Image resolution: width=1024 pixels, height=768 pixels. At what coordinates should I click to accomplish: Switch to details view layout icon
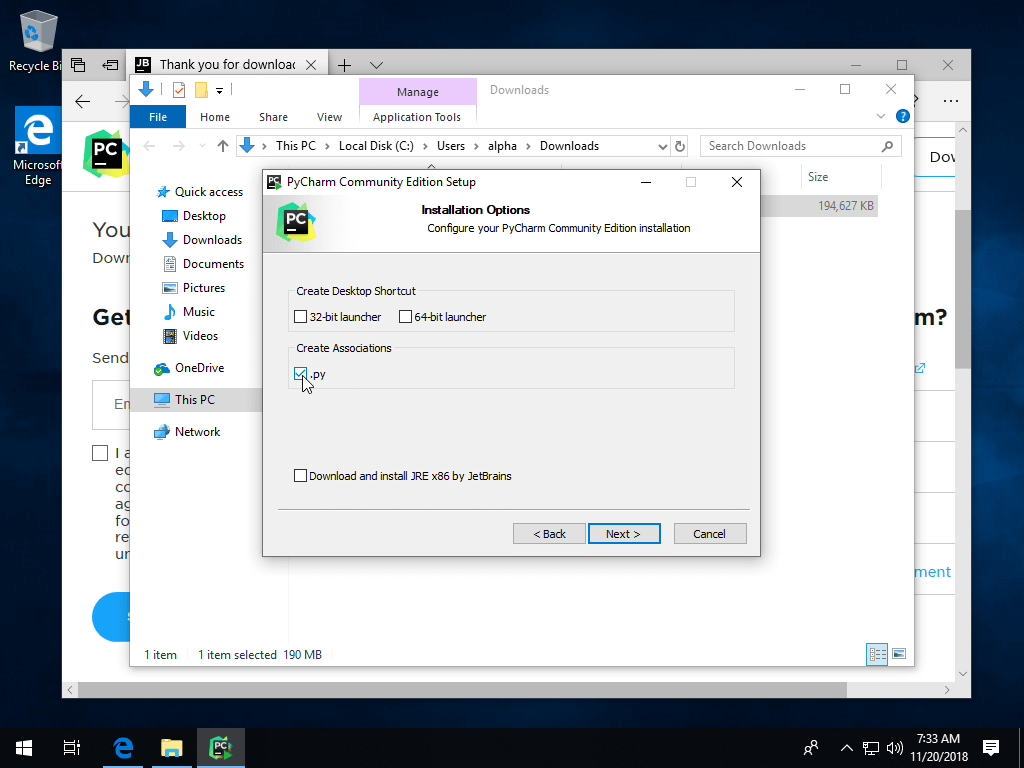coord(877,654)
